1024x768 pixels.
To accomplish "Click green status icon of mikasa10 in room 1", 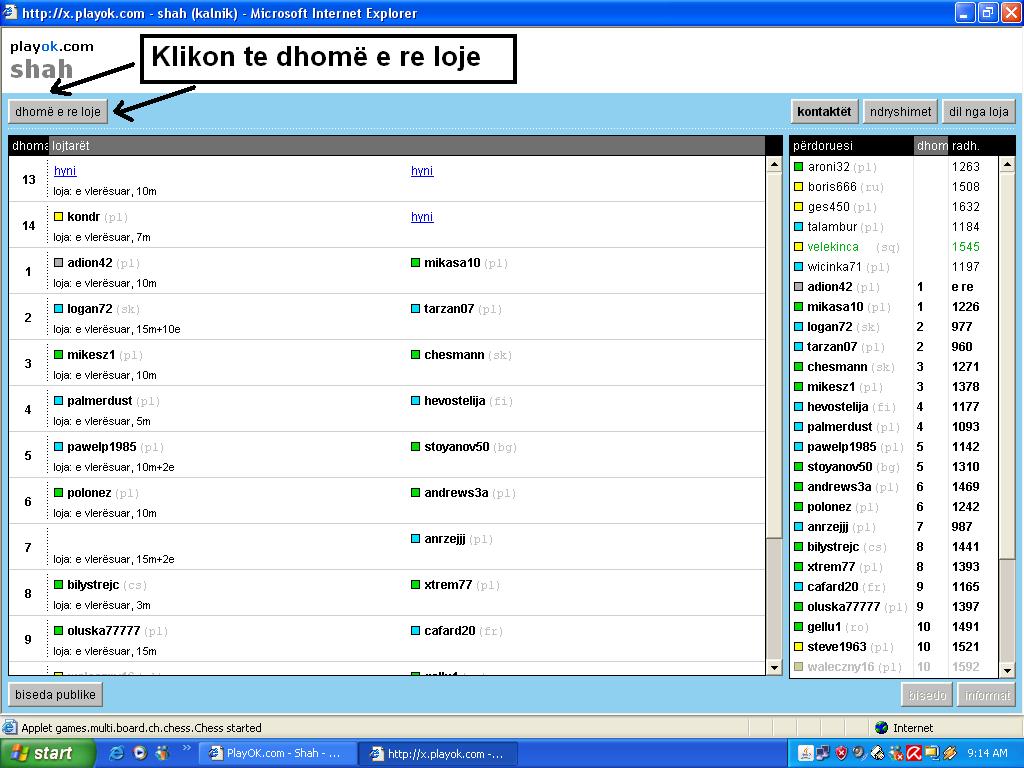I will click(x=415, y=263).
